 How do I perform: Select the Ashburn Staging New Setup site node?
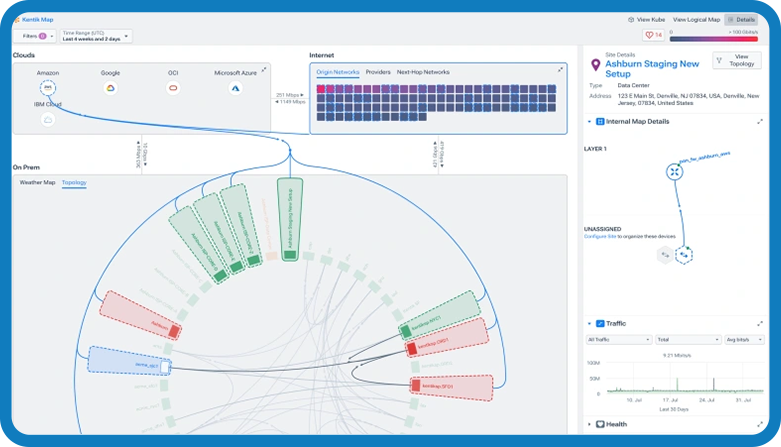click(x=290, y=219)
